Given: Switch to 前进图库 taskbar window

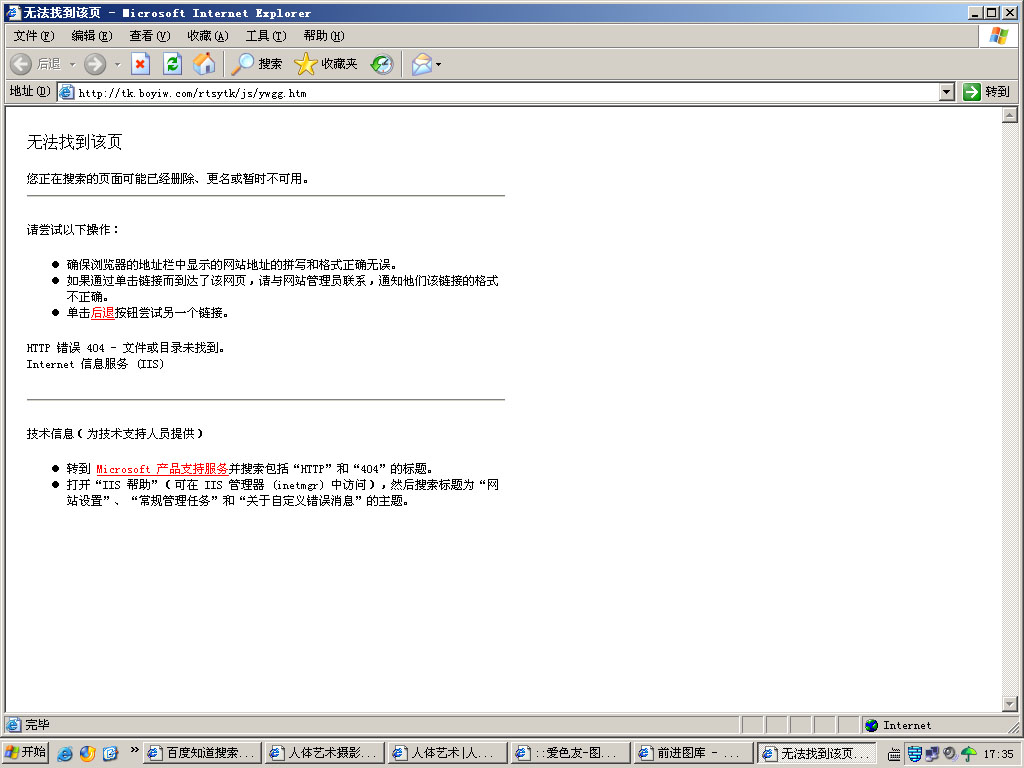Looking at the screenshot, I should pos(693,753).
